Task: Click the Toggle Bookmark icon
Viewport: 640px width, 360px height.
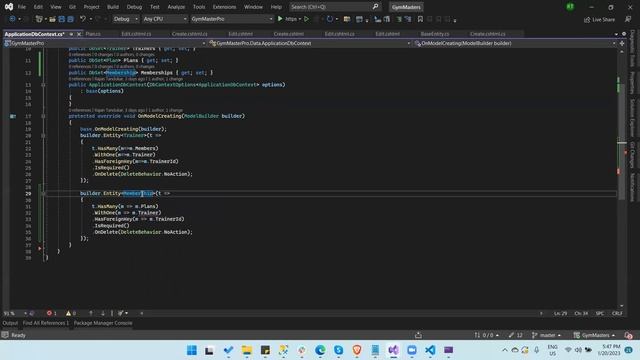Action: click(x=420, y=19)
